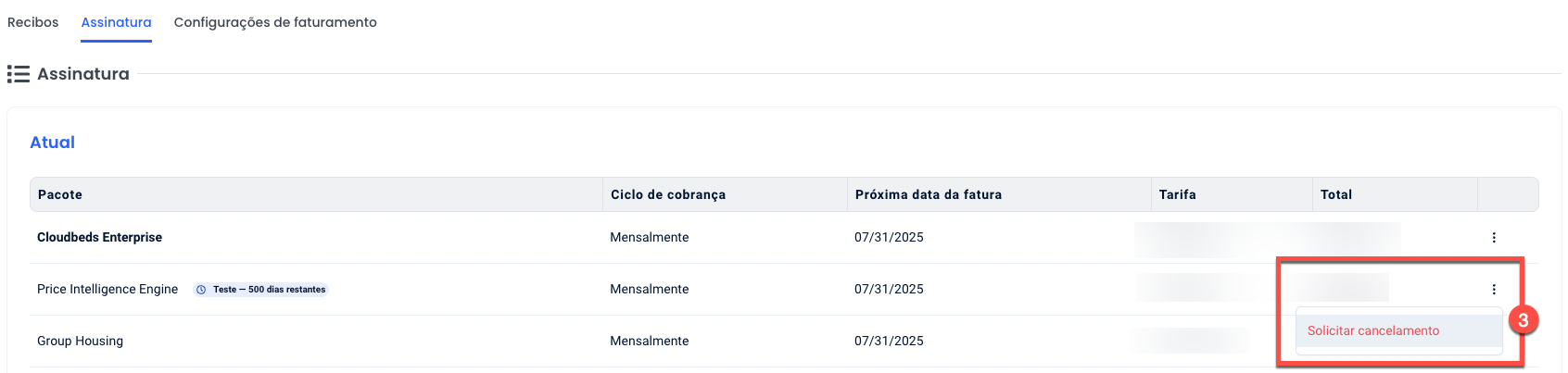This screenshot has width=1568, height=373.
Task: Select the Group Housing package row
Action: point(80,342)
